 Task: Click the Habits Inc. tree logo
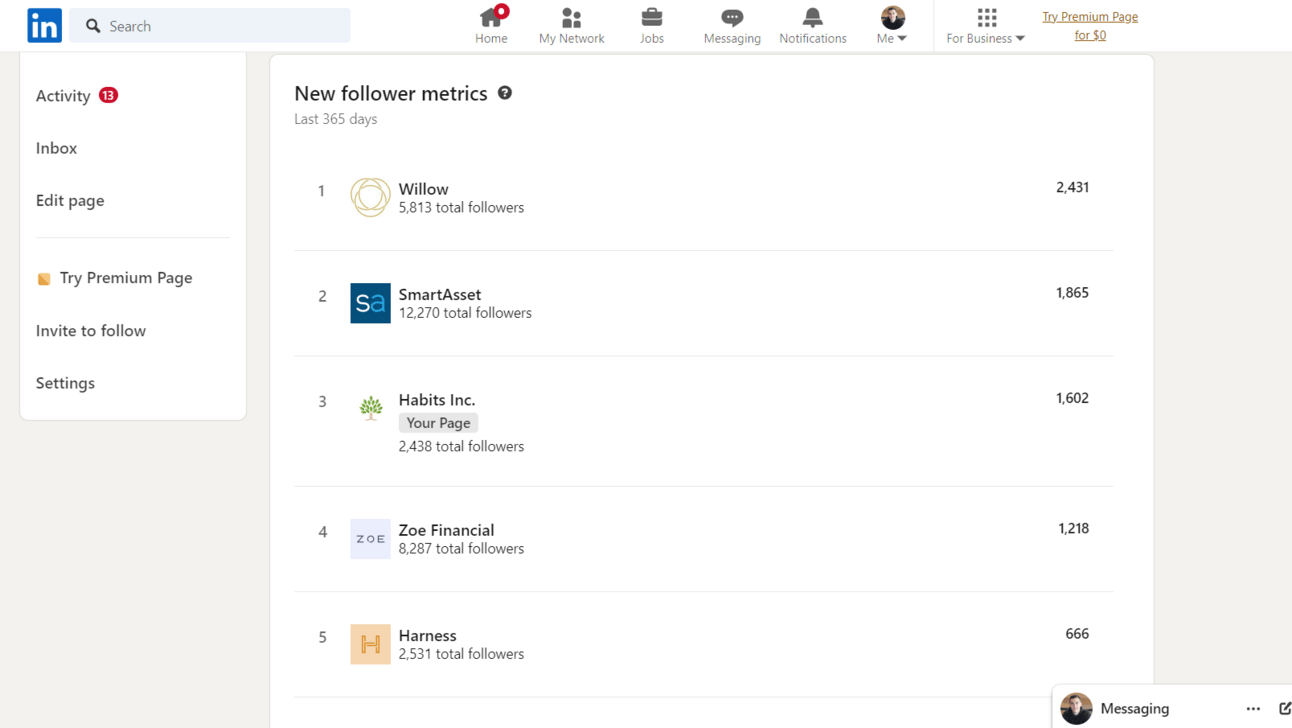click(x=370, y=408)
